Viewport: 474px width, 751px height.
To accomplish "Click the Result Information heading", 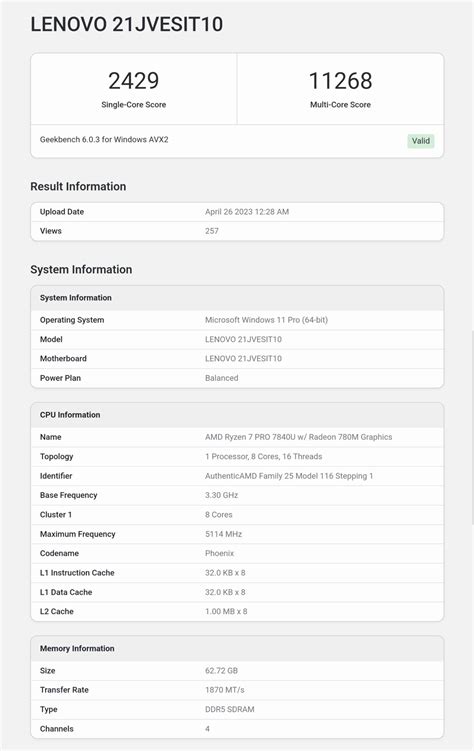I will click(78, 186).
